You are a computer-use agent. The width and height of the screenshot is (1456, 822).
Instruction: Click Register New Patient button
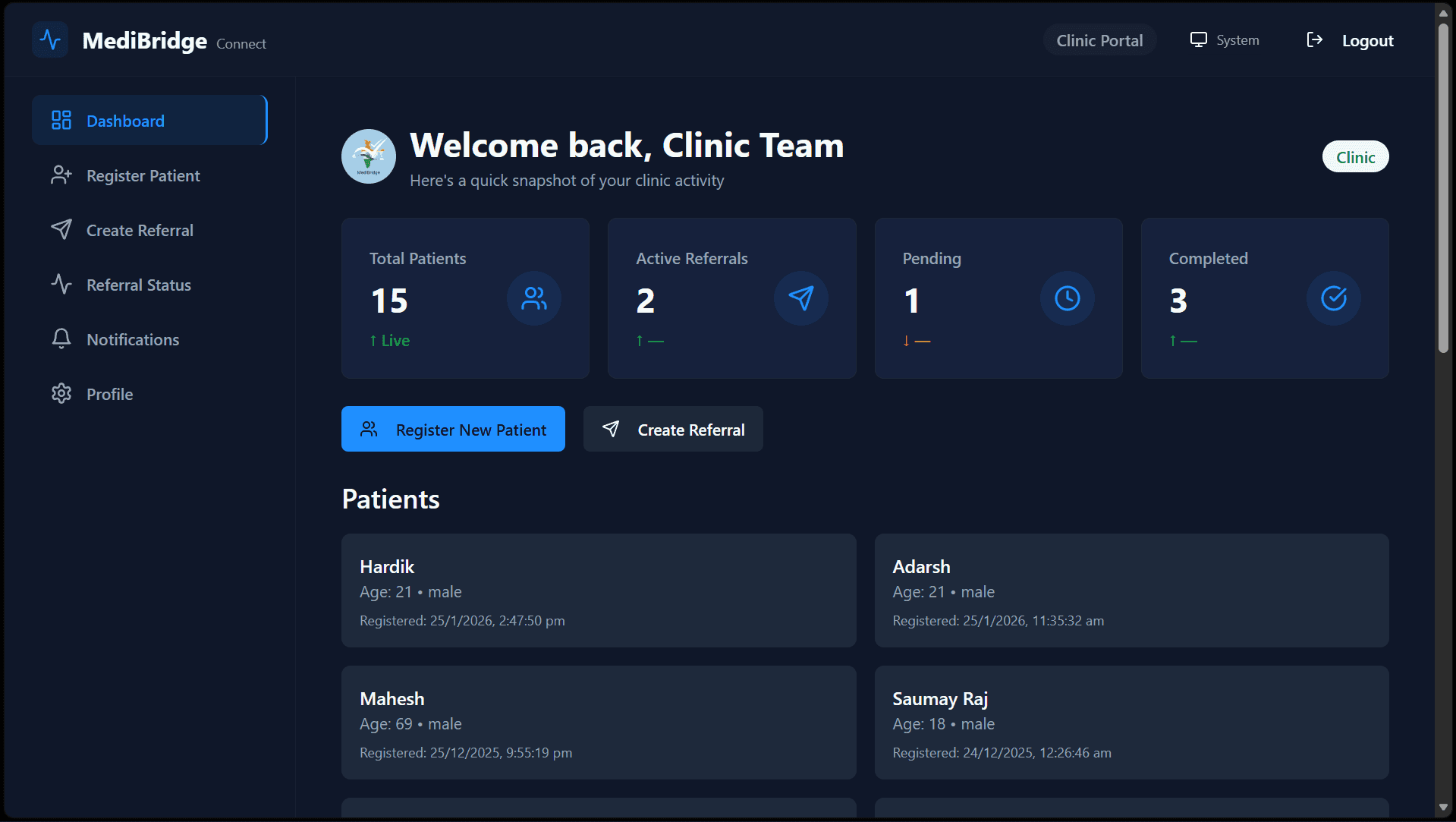[453, 429]
